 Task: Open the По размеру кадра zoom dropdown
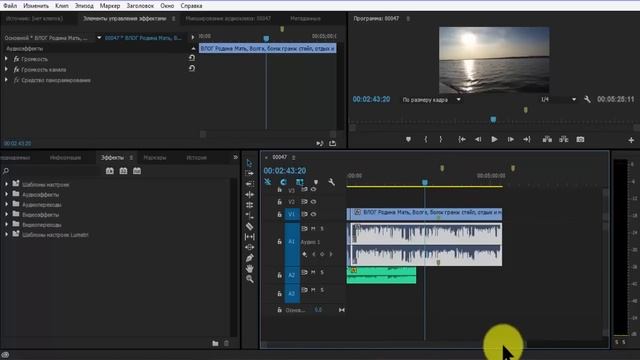[x=431, y=100]
